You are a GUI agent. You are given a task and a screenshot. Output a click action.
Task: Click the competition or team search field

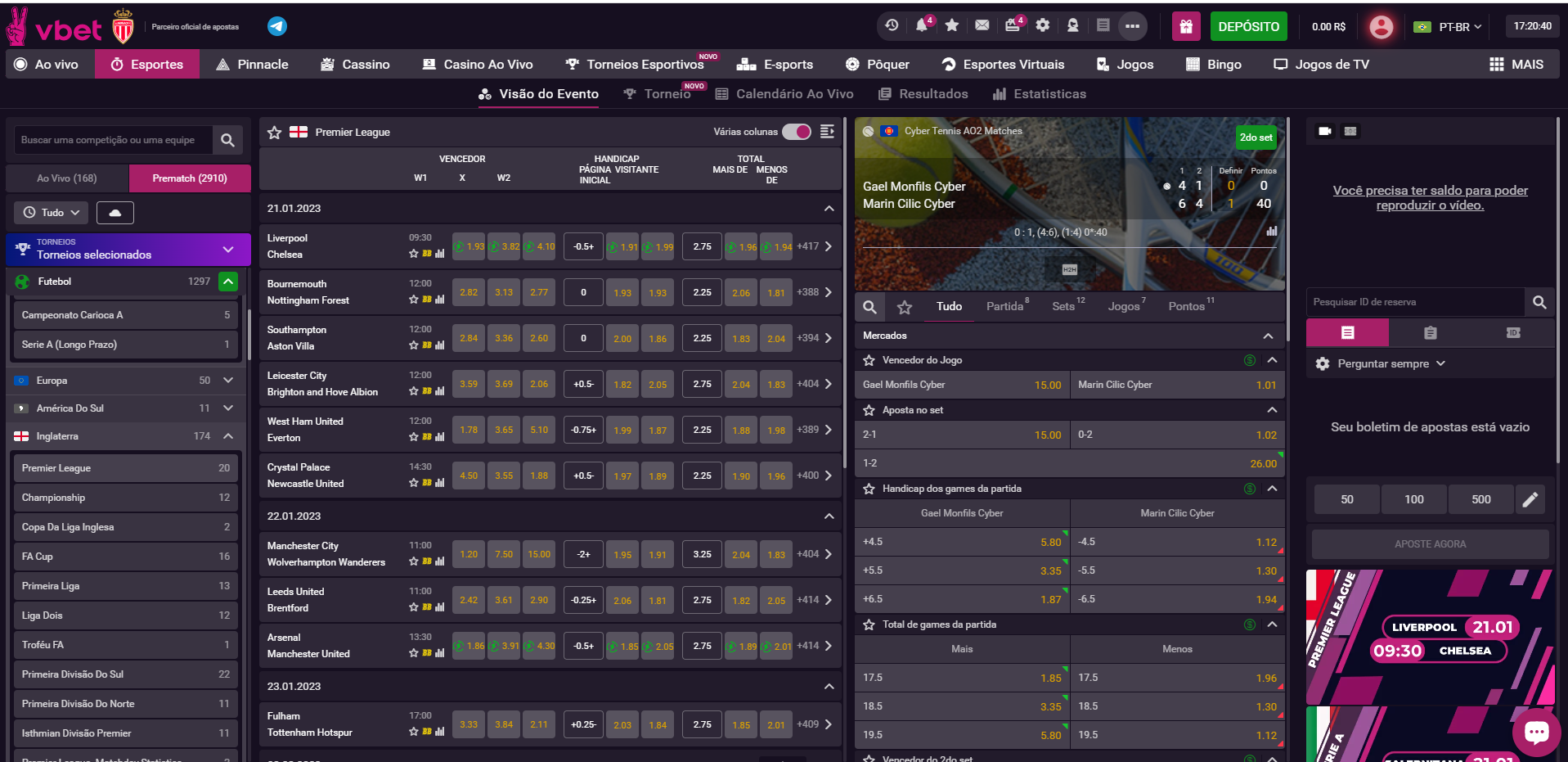click(x=113, y=140)
